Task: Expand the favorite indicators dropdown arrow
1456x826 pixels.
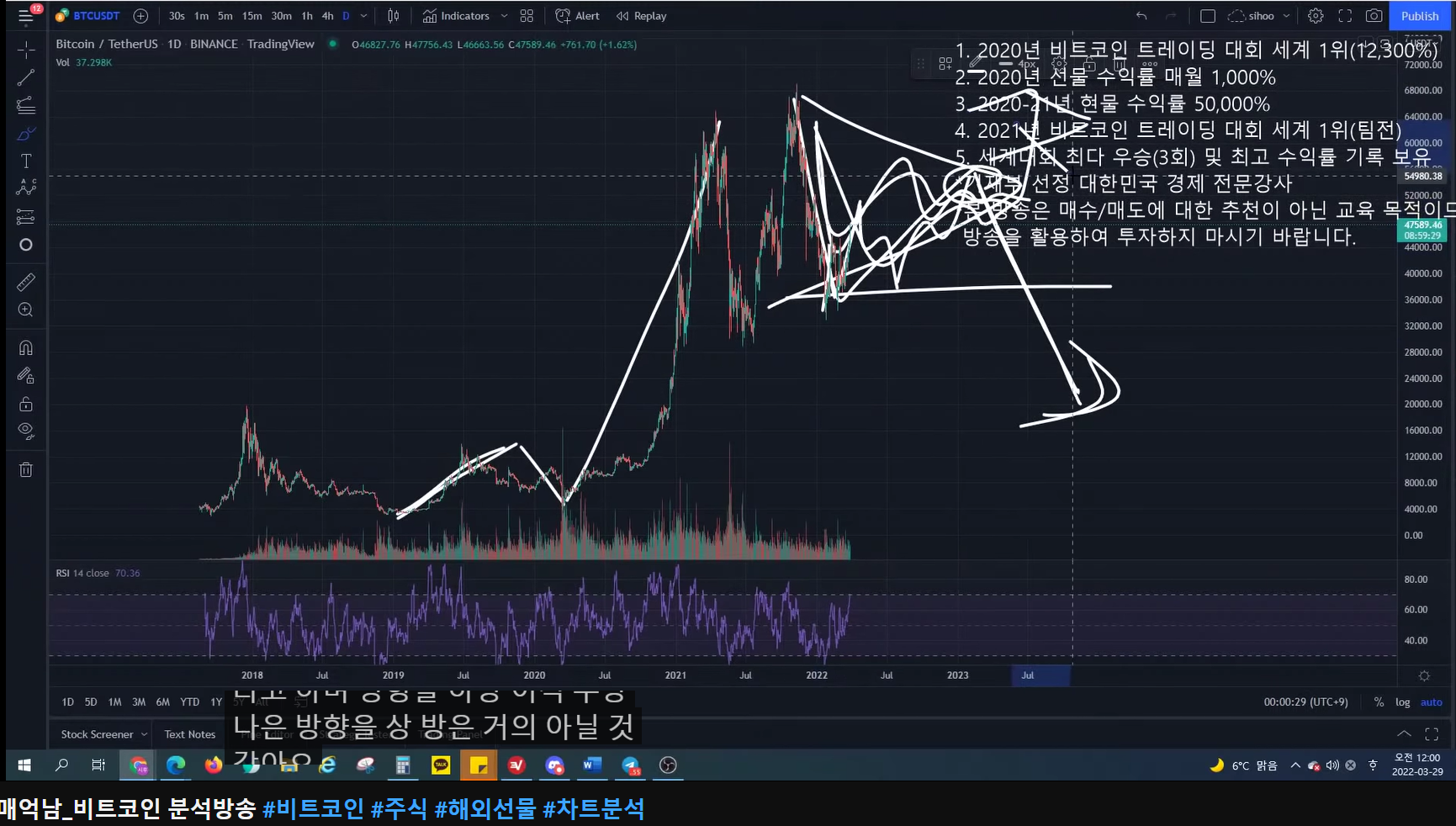Action: click(504, 16)
